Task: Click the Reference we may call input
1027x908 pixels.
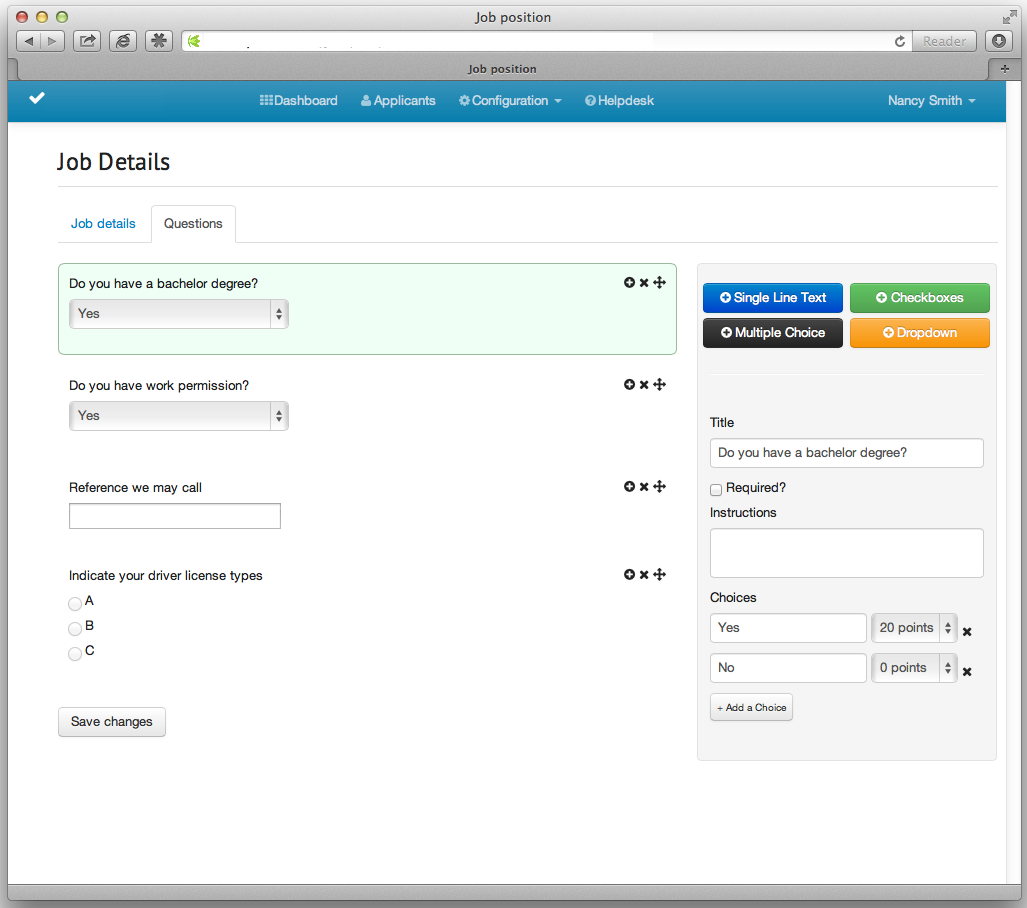Action: (x=175, y=516)
